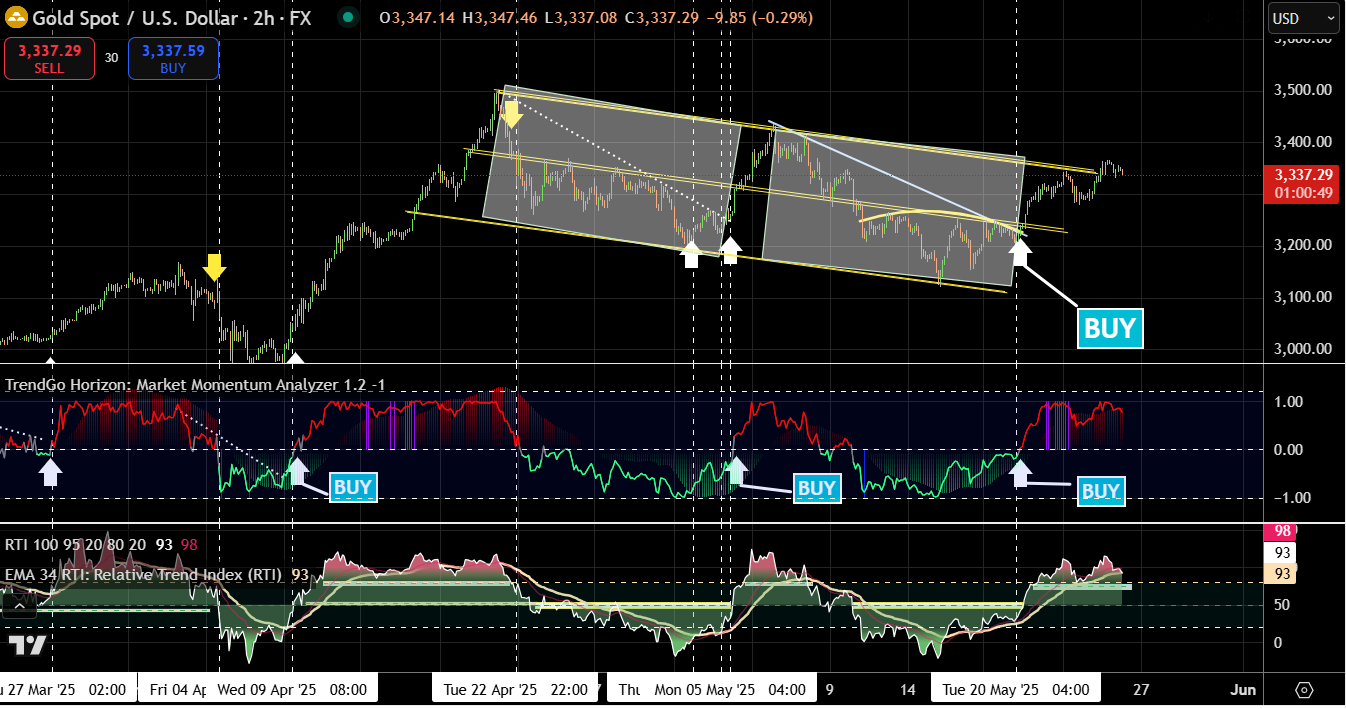Click white up arrow below large BUY callout line
Image resolution: width=1346 pixels, height=709 pixels.
(x=1020, y=250)
